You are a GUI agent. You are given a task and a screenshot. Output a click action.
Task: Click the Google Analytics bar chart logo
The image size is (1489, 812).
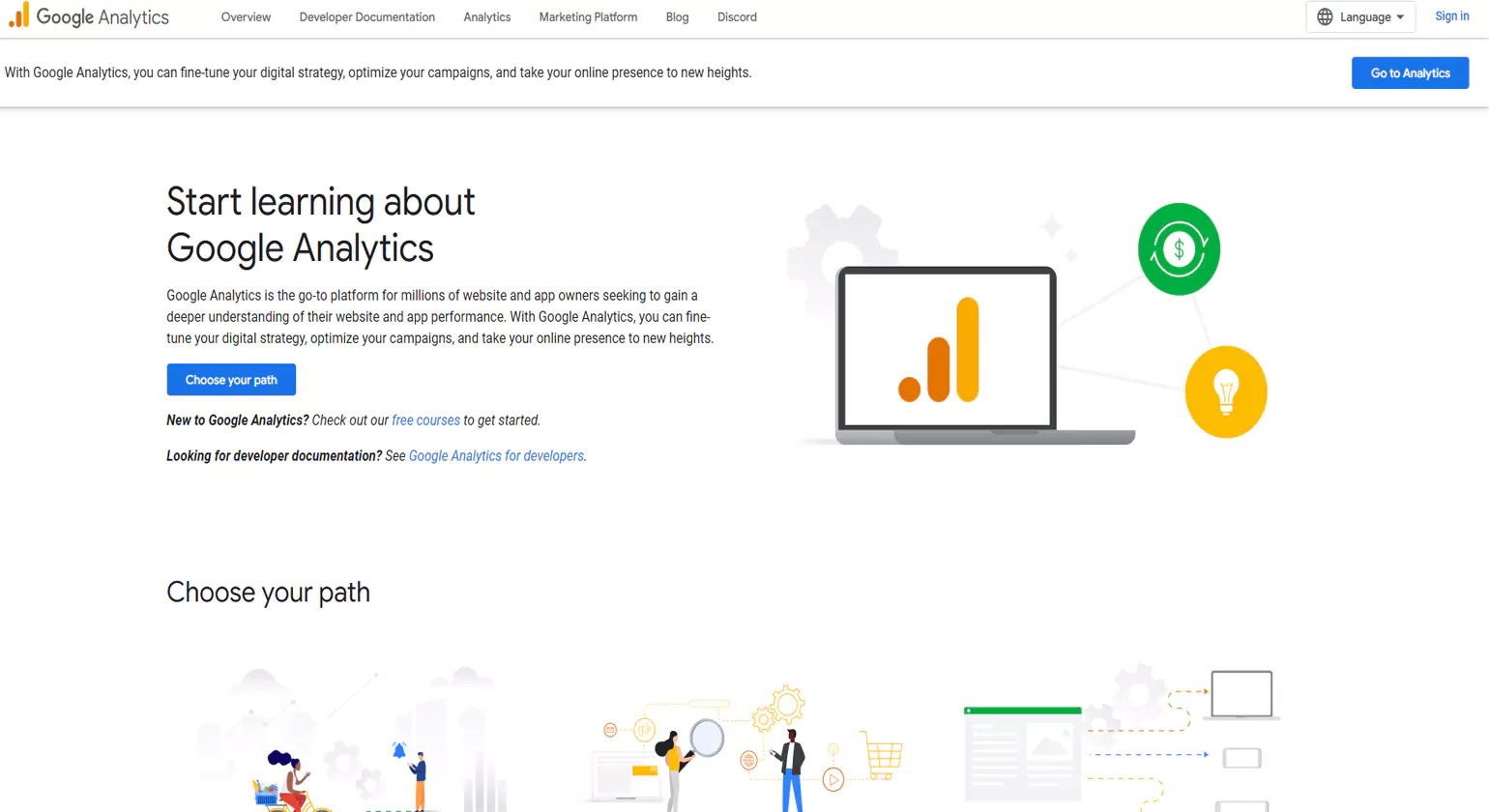click(19, 16)
